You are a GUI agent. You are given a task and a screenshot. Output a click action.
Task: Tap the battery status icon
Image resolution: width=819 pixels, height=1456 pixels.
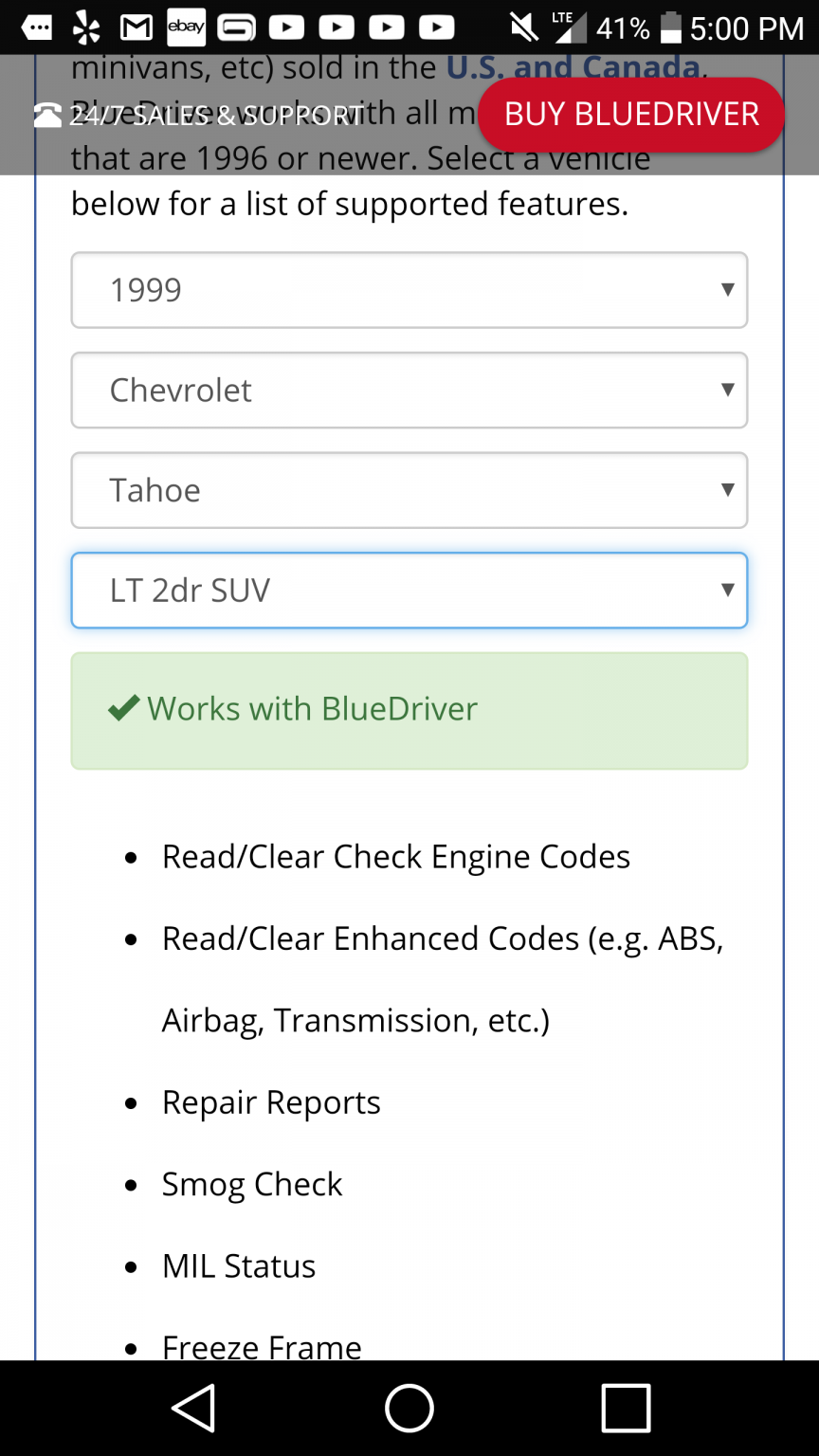tap(671, 28)
